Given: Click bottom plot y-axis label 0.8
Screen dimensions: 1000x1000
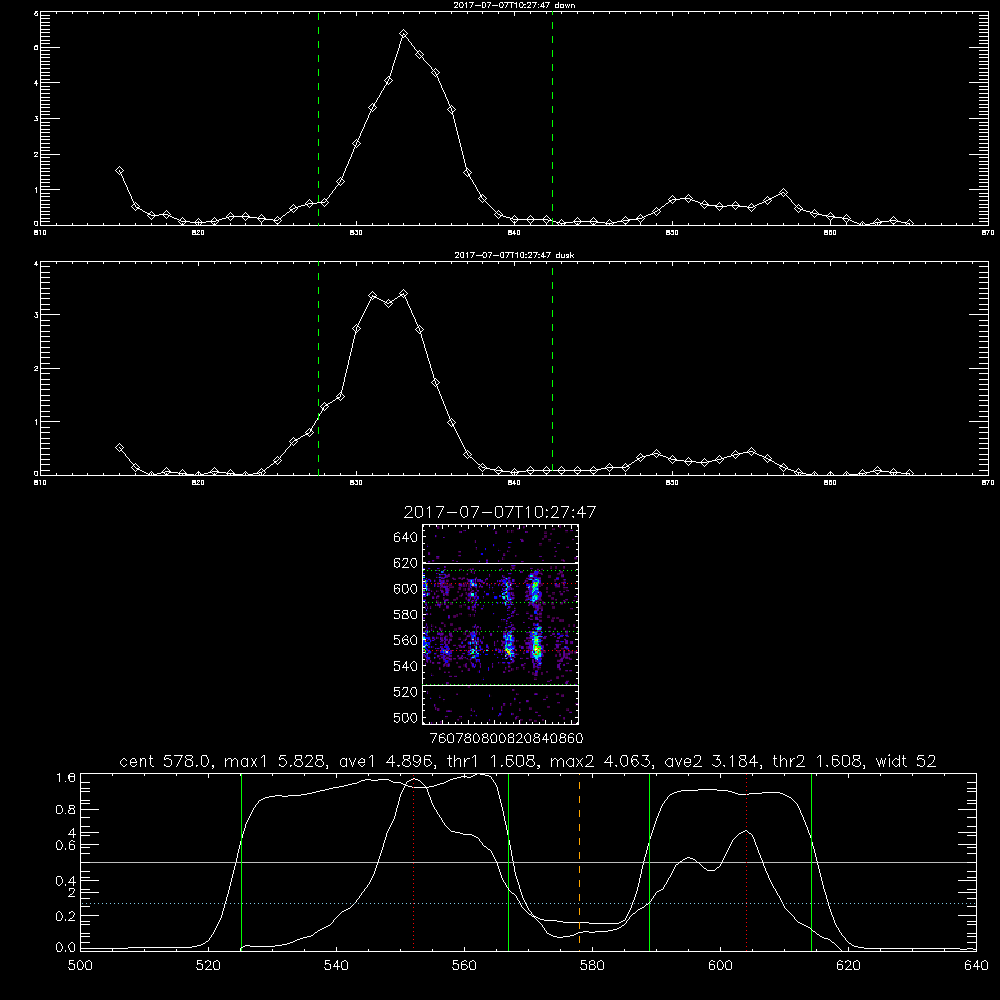Looking at the screenshot, I should tap(66, 810).
